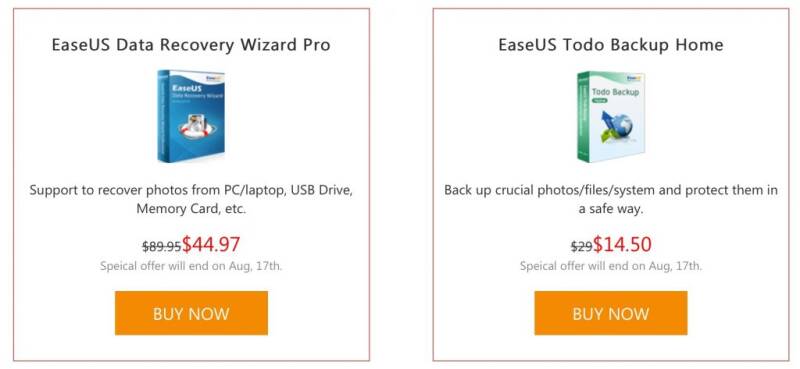800x369 pixels.
Task: Click the blue box's left spine edge
Action: tap(163, 116)
